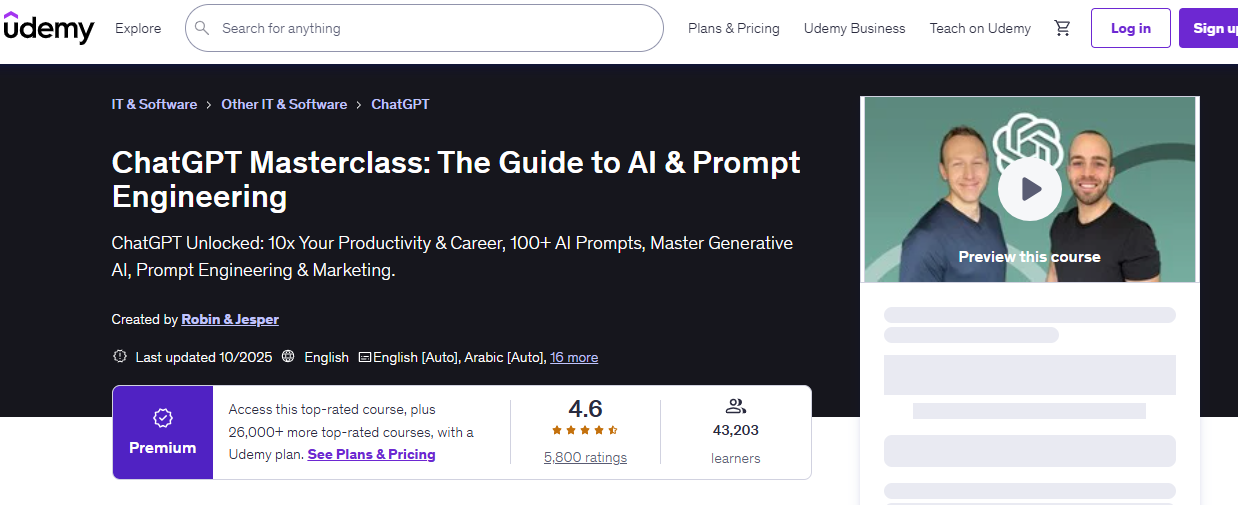The image size is (1238, 505).
Task: Open Teach on Udemy page
Action: pos(980,28)
